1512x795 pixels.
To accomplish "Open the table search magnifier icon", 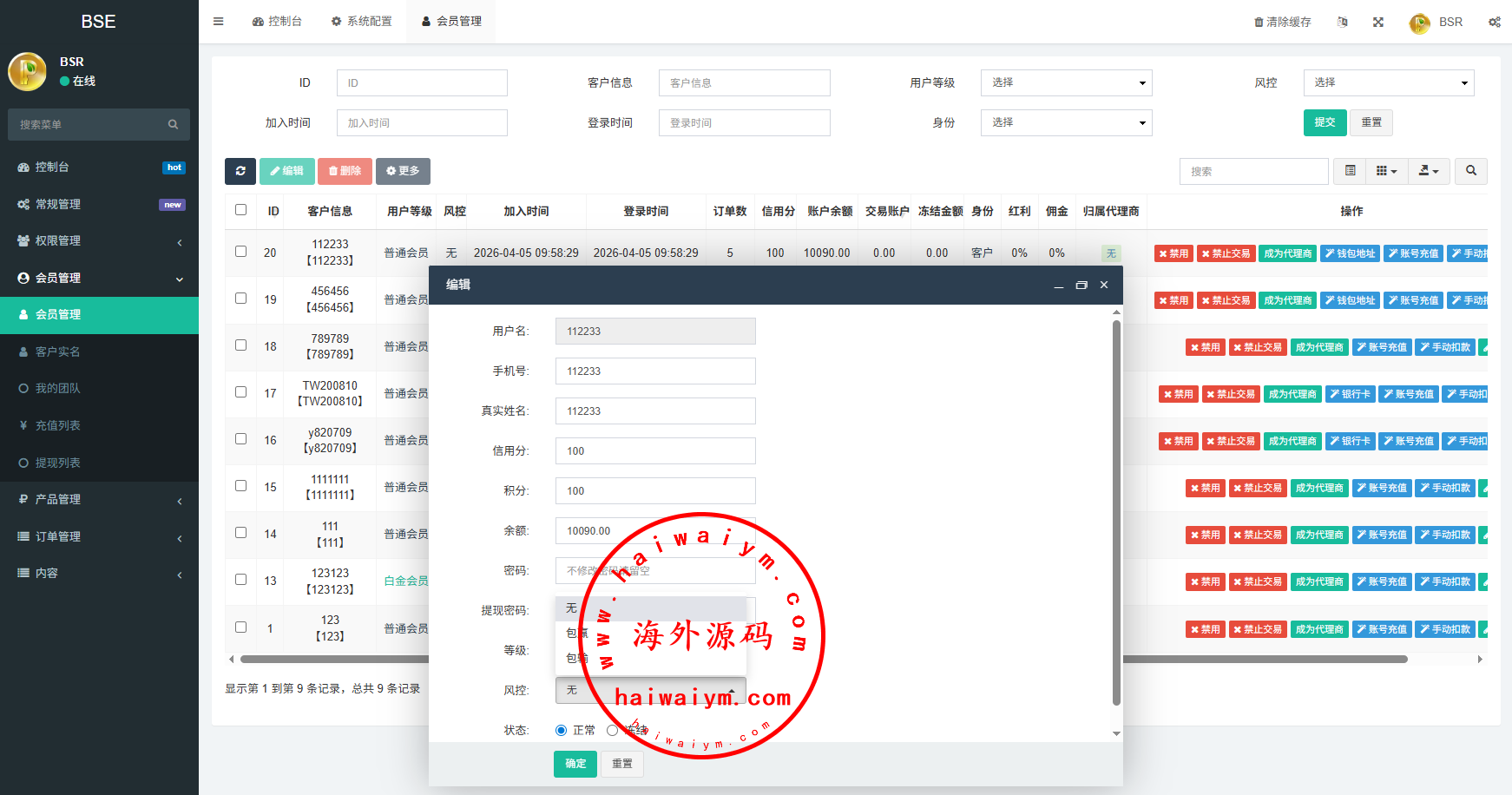I will coord(1471,171).
